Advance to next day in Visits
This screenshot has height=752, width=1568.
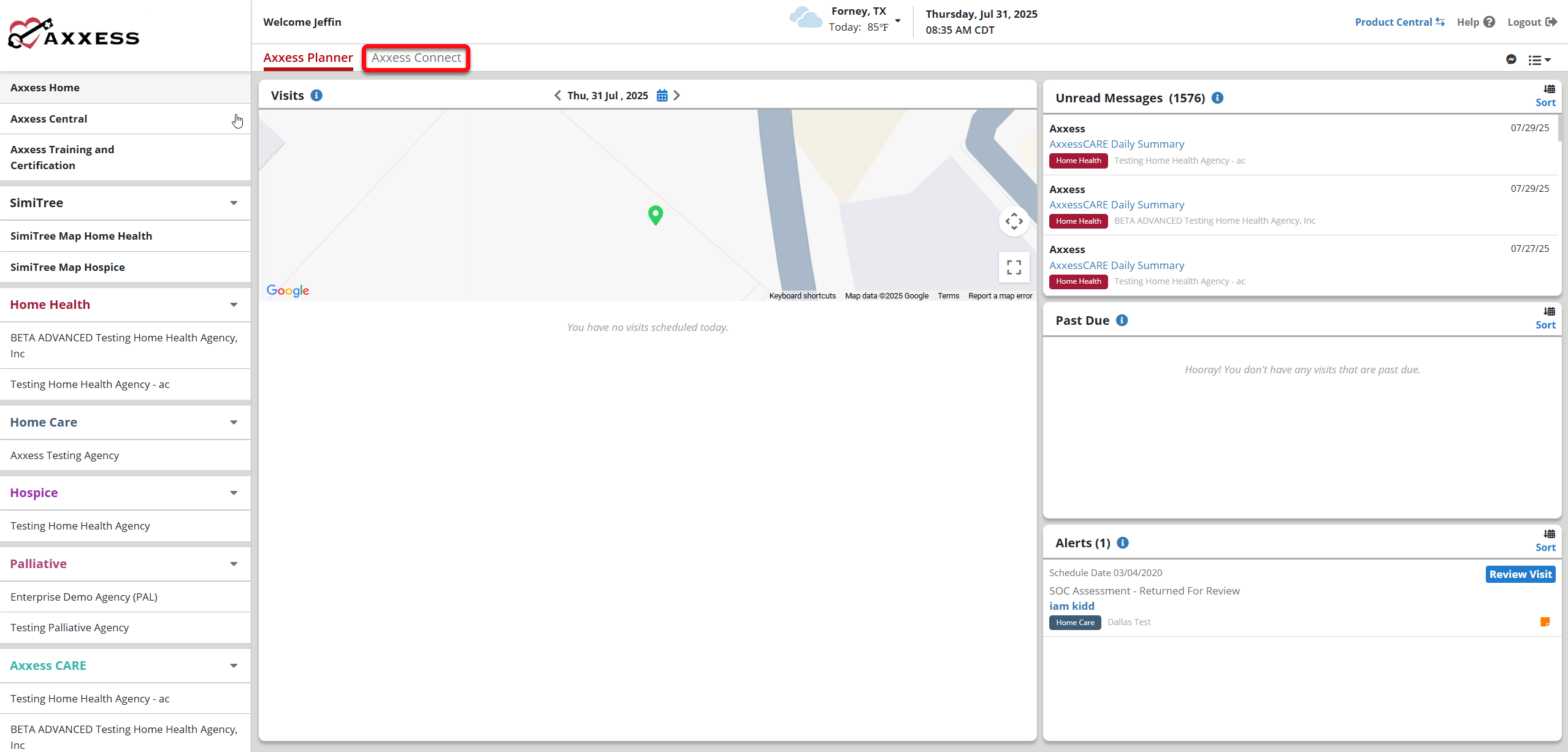tap(676, 96)
